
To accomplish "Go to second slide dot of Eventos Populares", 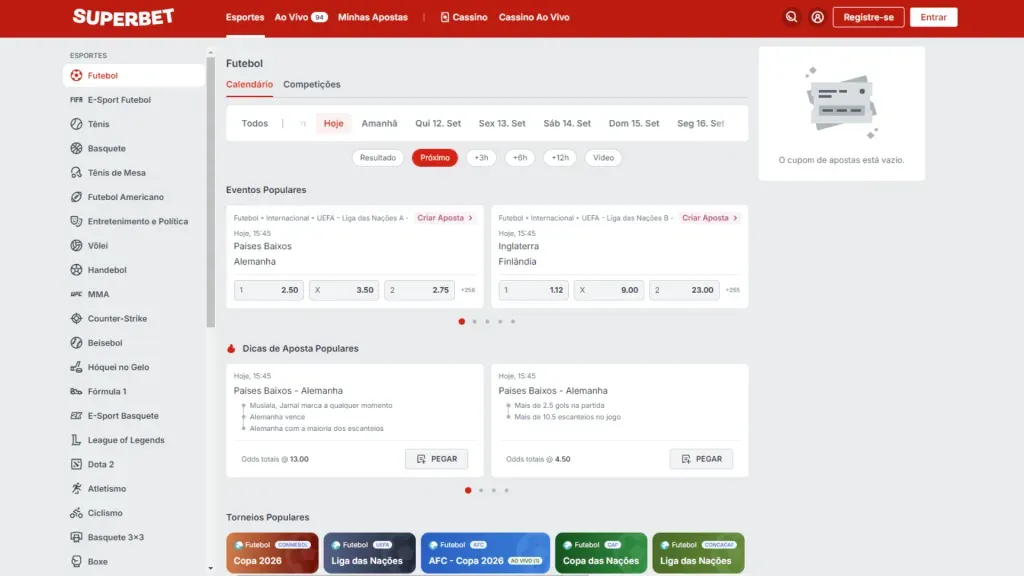I will pyautogui.click(x=474, y=322).
